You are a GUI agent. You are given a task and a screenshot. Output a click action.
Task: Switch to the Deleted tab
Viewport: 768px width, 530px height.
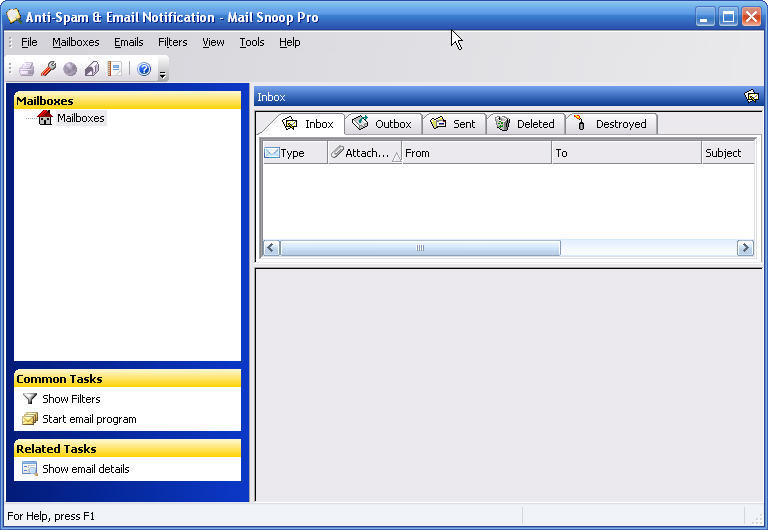[525, 123]
